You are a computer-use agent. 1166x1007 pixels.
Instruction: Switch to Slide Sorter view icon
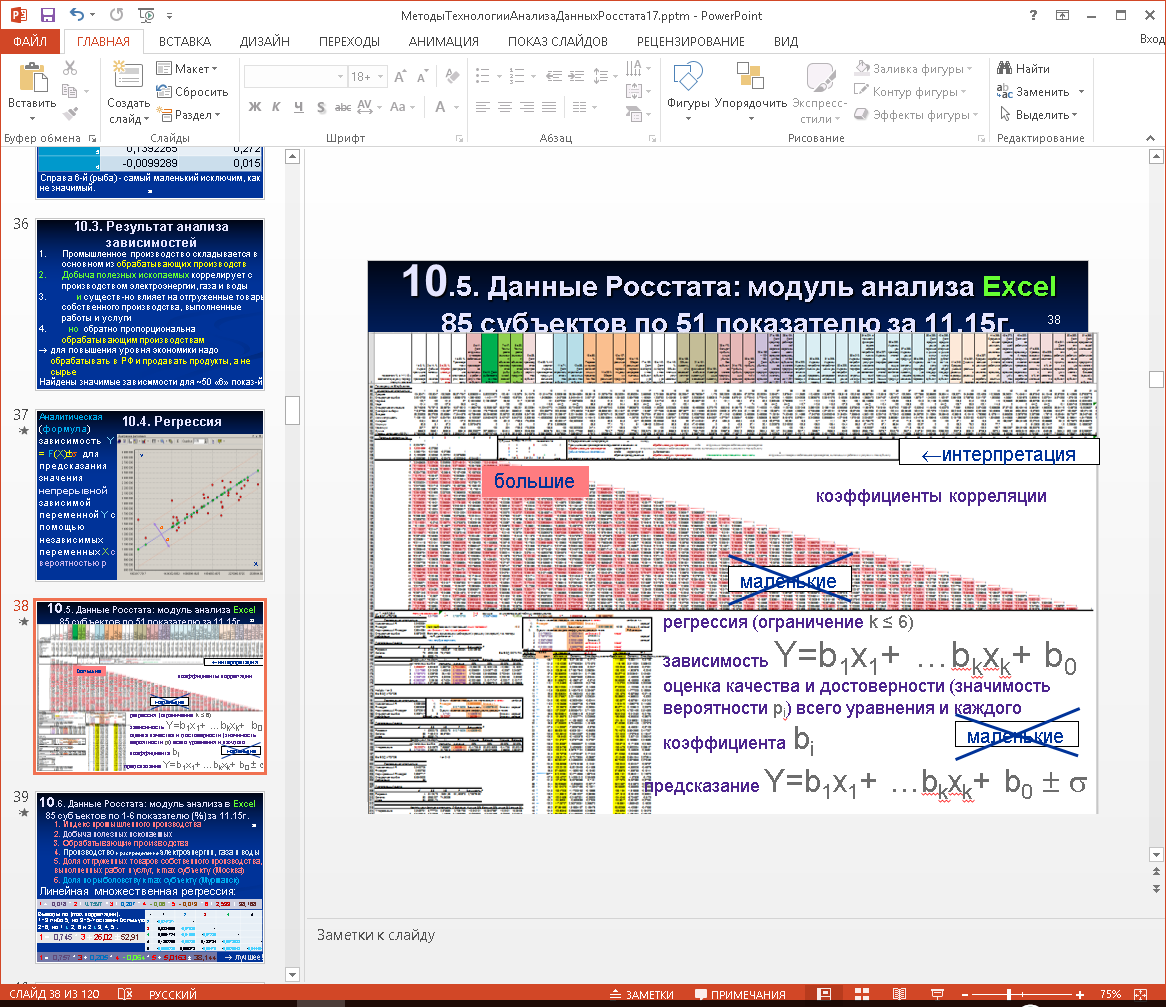click(862, 994)
